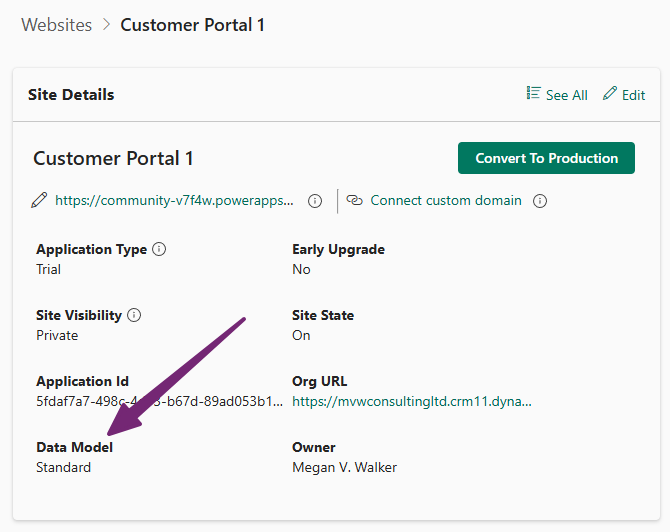Go to Websites breadcrumb
This screenshot has height=532, width=670.
pos(56,25)
